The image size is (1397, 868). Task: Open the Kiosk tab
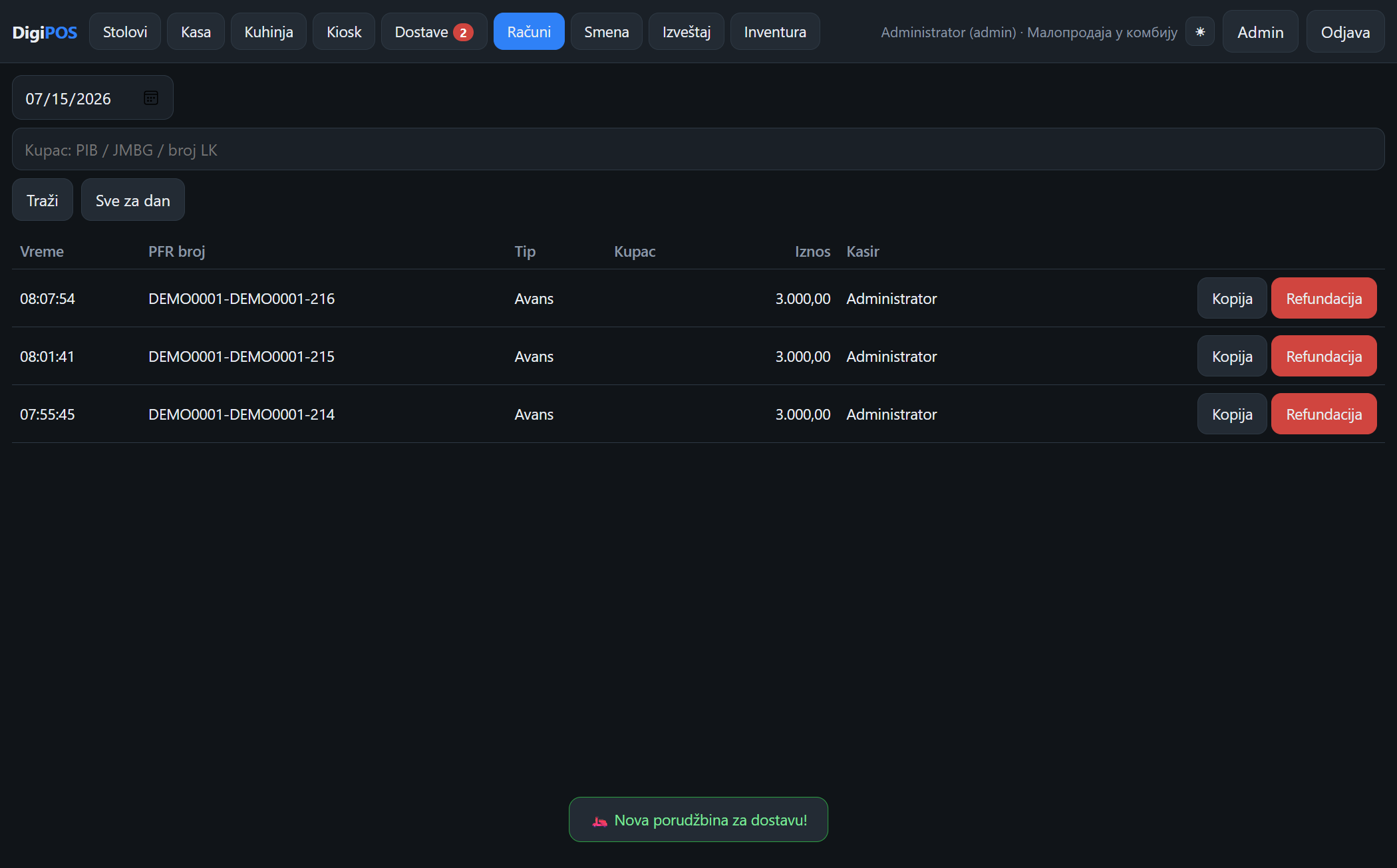[344, 31]
